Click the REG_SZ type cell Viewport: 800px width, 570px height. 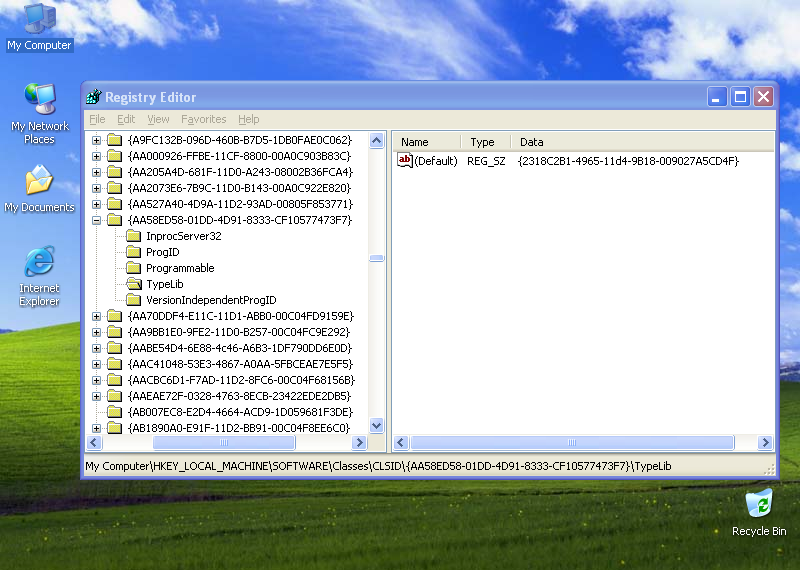[x=486, y=161]
